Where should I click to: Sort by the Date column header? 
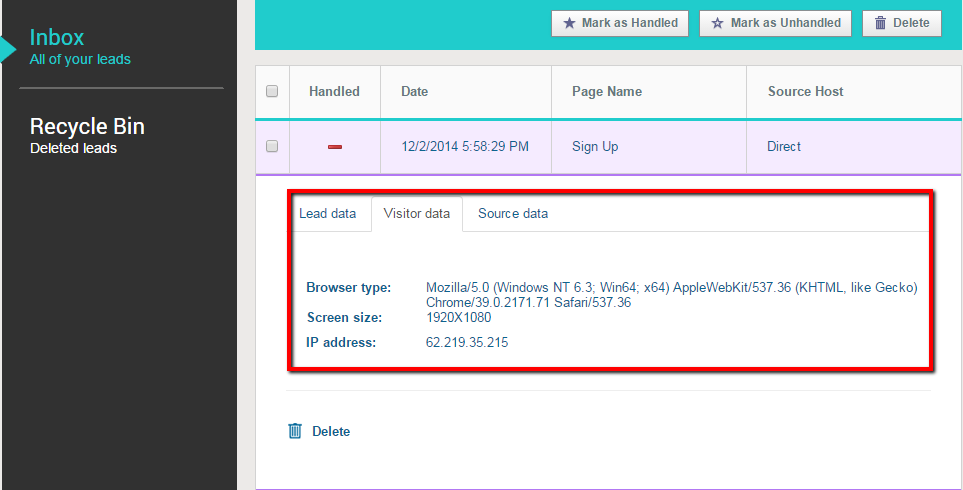[x=414, y=92]
